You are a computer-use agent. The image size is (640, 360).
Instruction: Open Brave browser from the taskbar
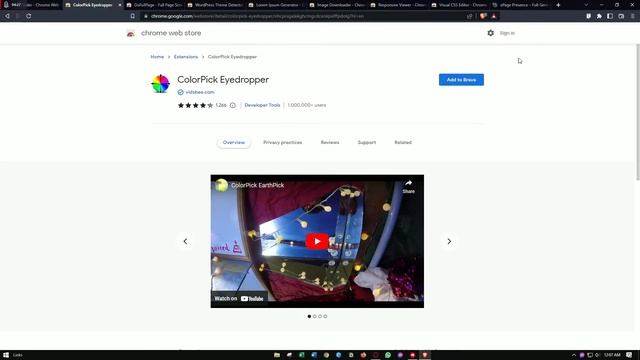click(425, 355)
